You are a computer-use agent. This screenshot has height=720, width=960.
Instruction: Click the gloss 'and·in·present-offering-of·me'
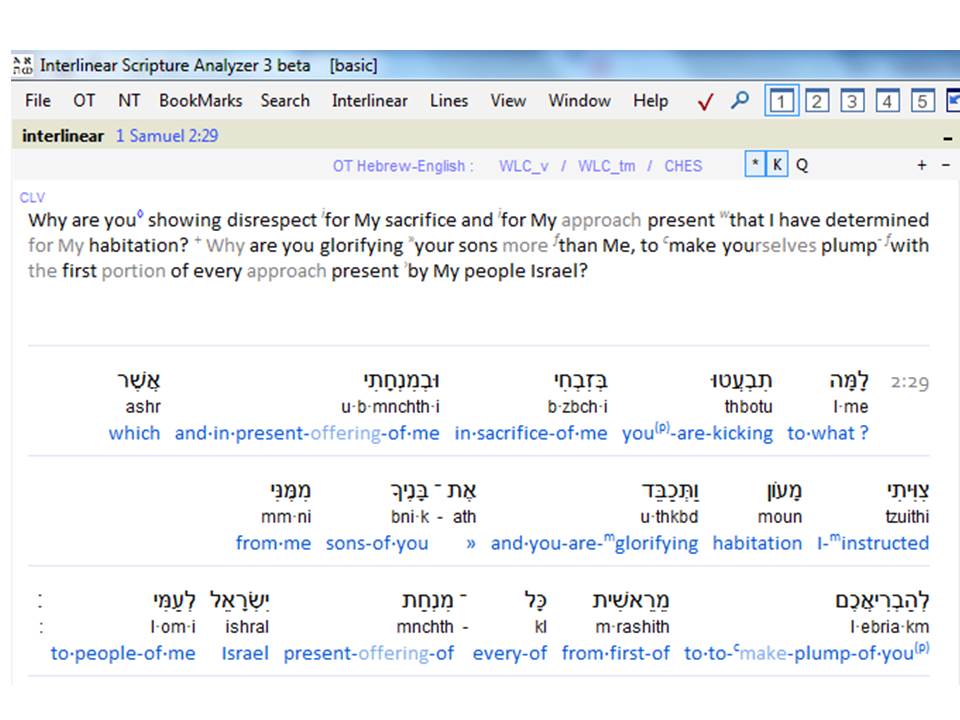coord(307,433)
